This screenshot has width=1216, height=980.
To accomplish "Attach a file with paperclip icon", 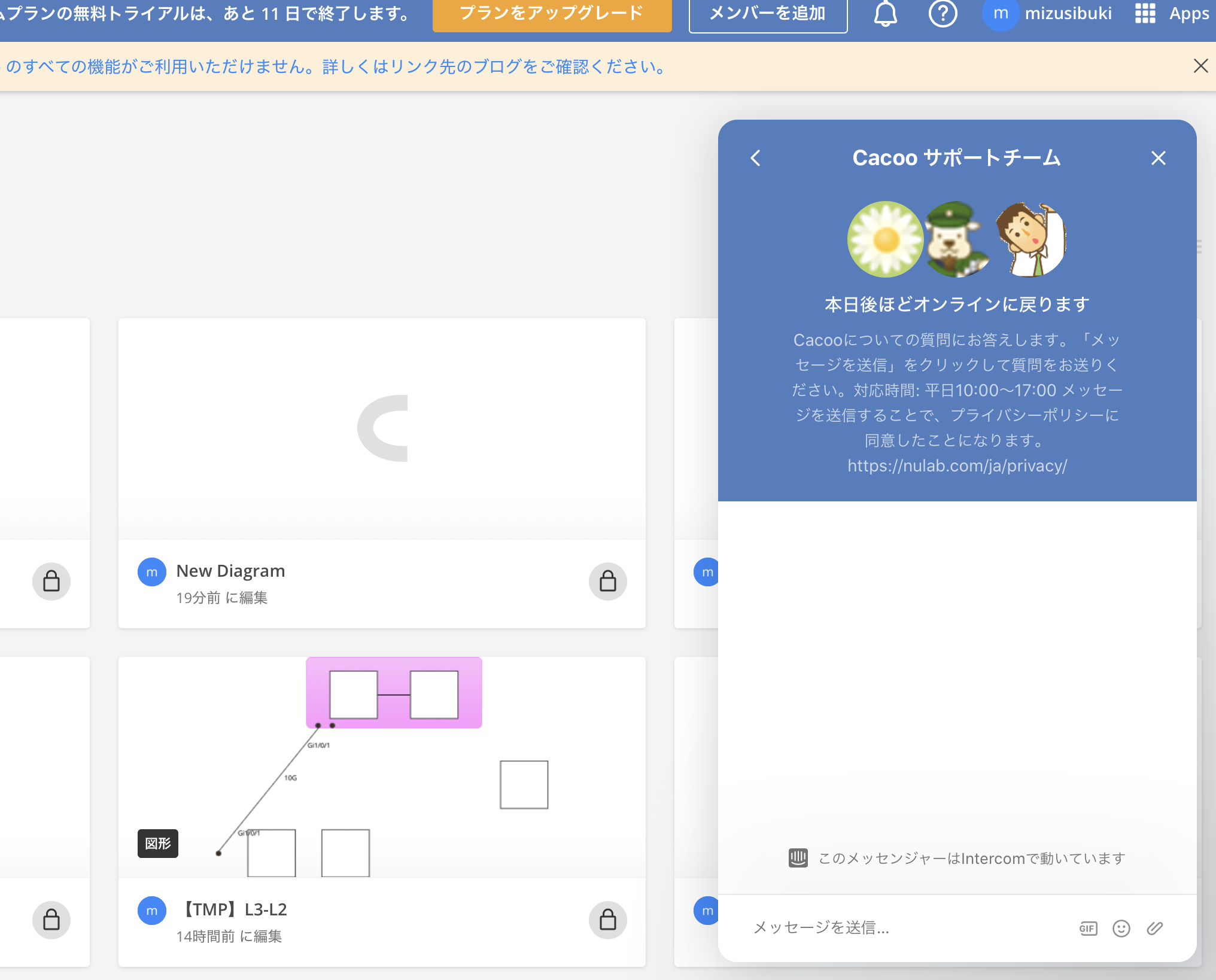I will (x=1154, y=928).
